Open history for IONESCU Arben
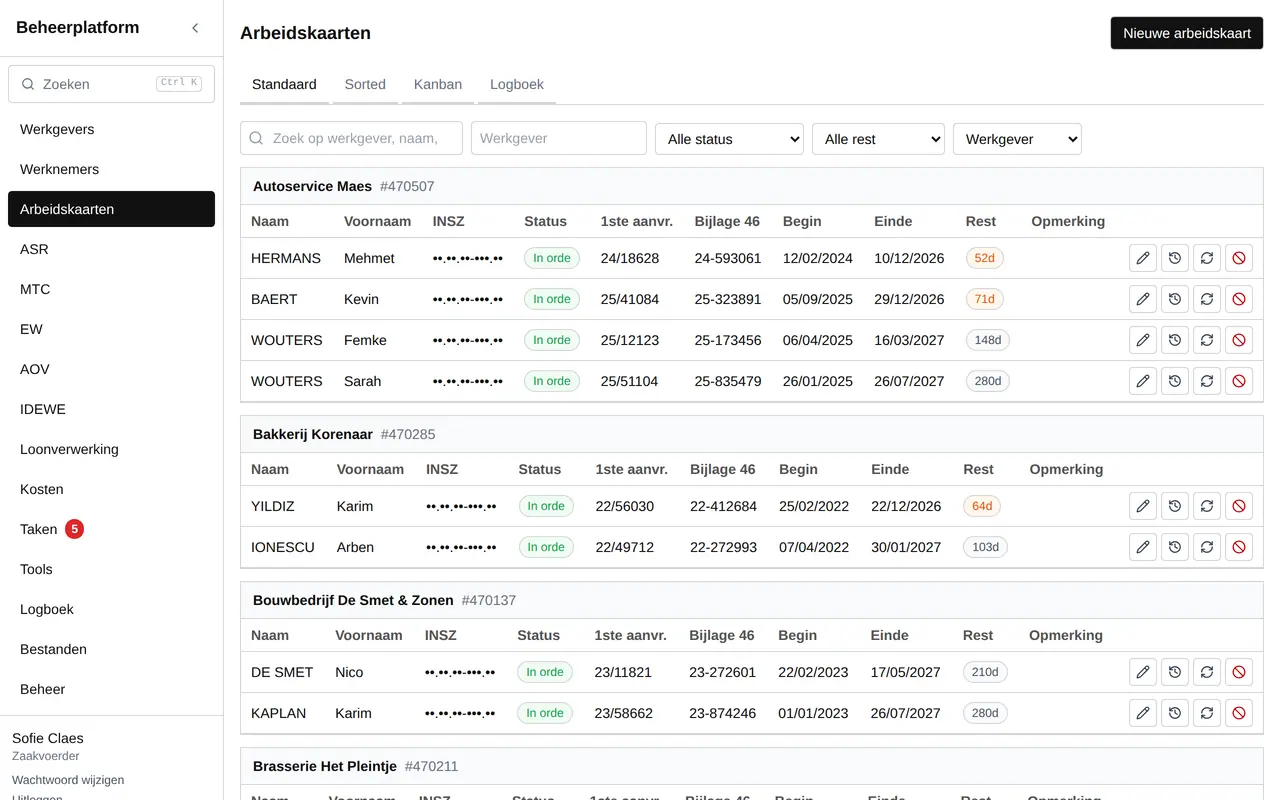Screen dimensions: 1280x800 1175,547
